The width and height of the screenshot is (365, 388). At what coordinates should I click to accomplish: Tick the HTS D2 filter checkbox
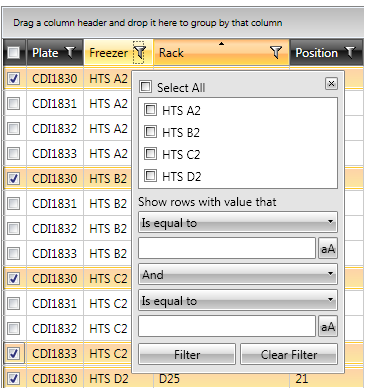150,175
